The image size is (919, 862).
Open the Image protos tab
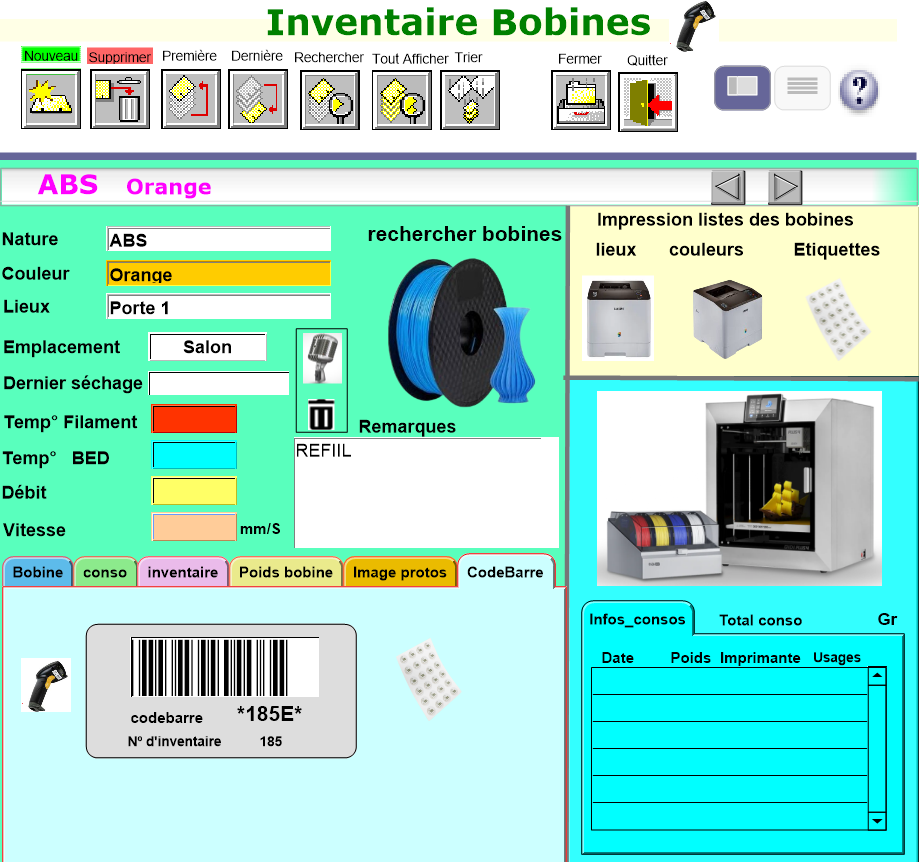(x=400, y=572)
